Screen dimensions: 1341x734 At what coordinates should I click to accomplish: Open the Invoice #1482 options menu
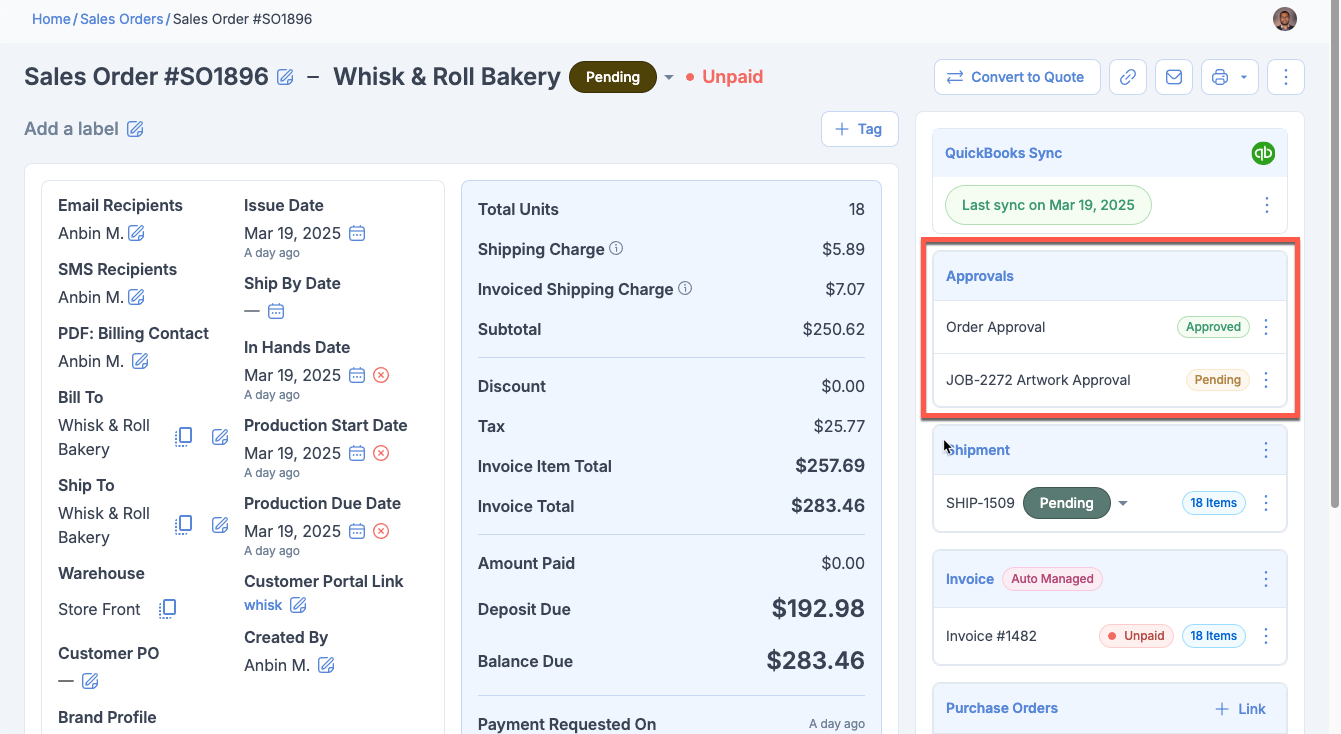pyautogui.click(x=1266, y=636)
